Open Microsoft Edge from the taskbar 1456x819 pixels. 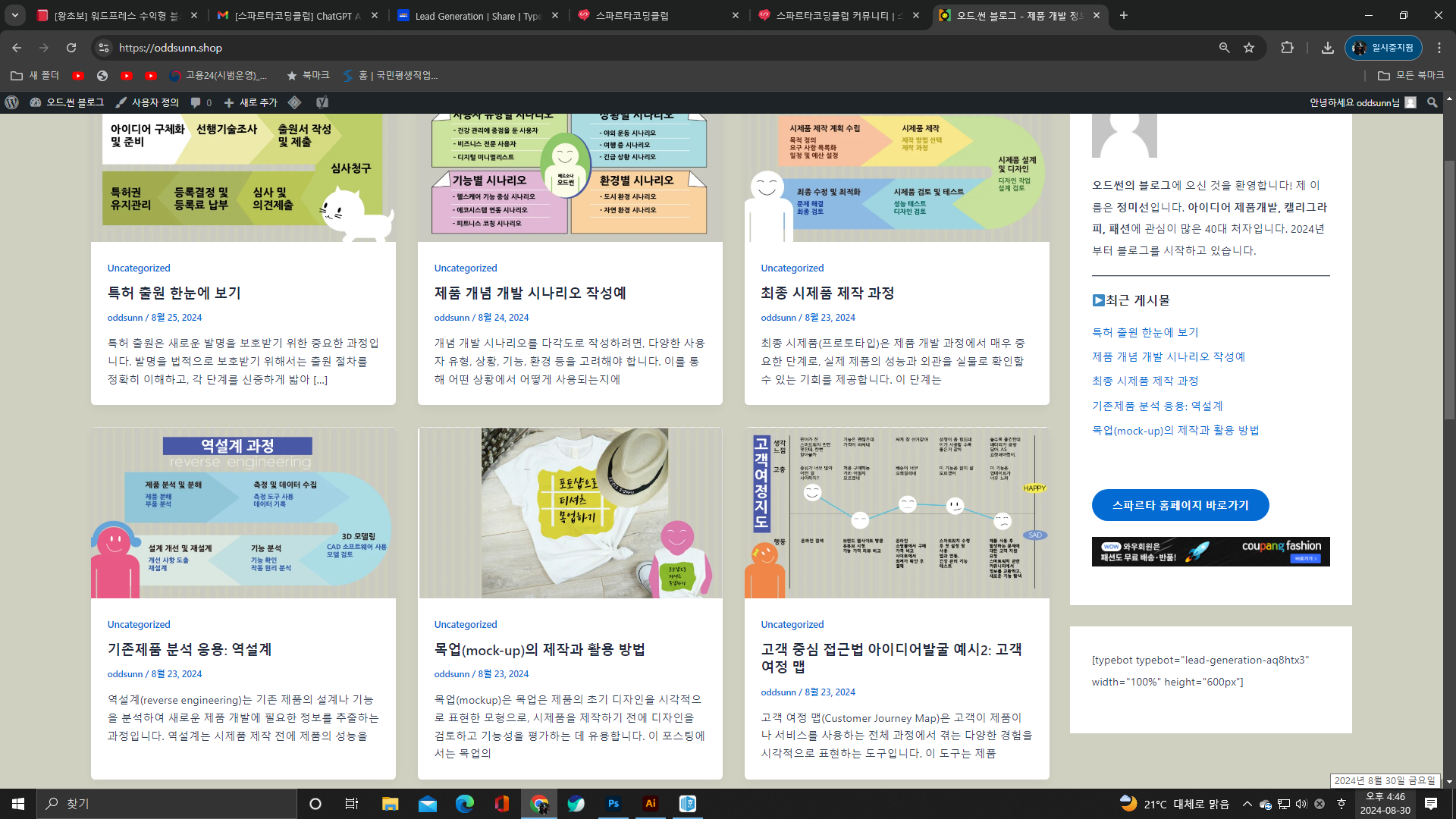tap(464, 803)
